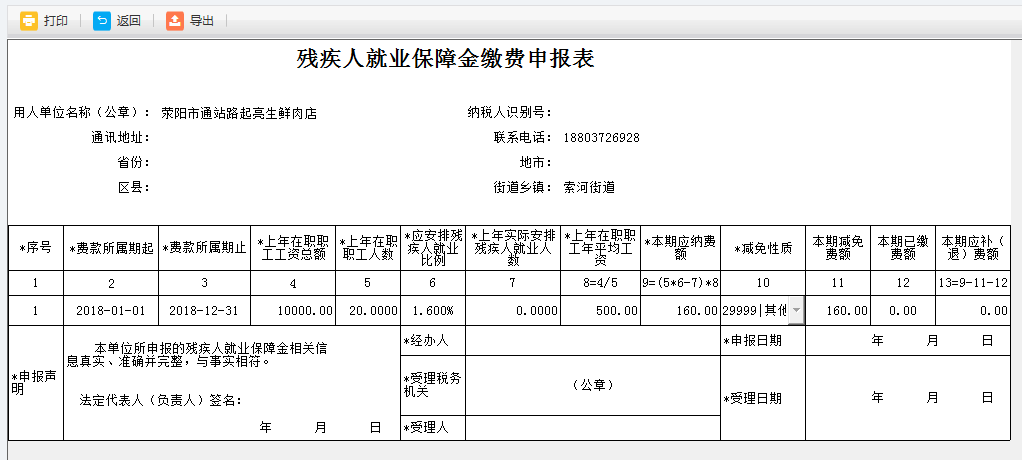Click the 申报日期 date field
The height and width of the screenshot is (460, 1022).
[912, 341]
